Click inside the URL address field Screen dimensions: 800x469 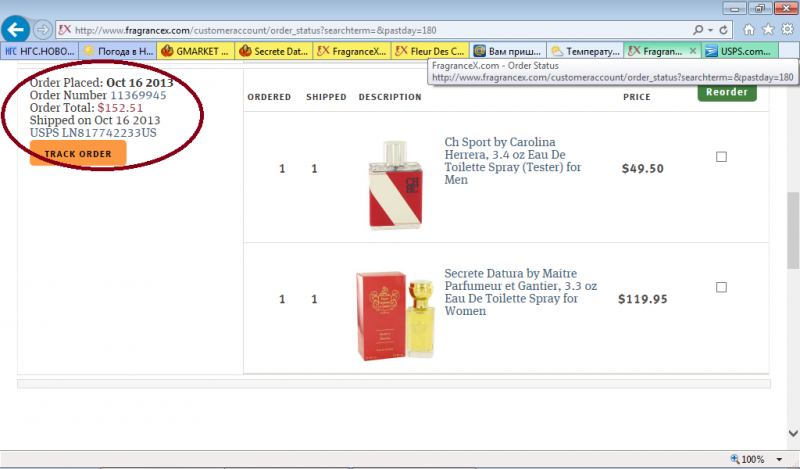tap(380, 30)
